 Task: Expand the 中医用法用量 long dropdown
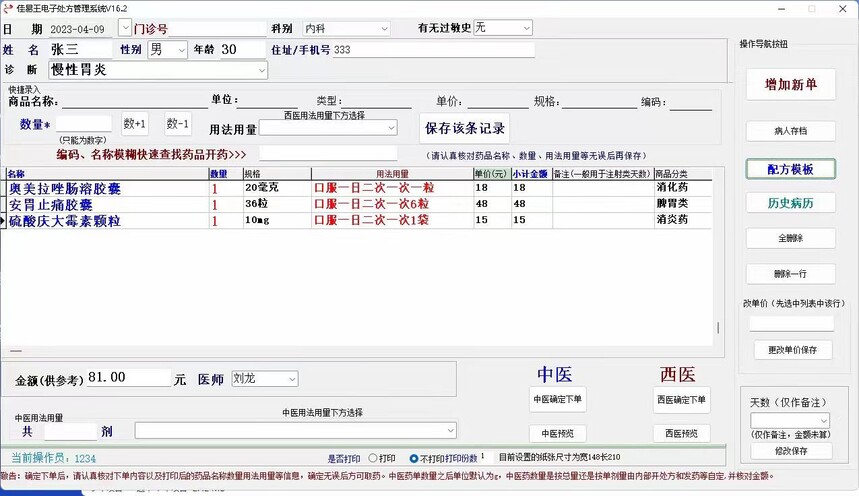(450, 430)
